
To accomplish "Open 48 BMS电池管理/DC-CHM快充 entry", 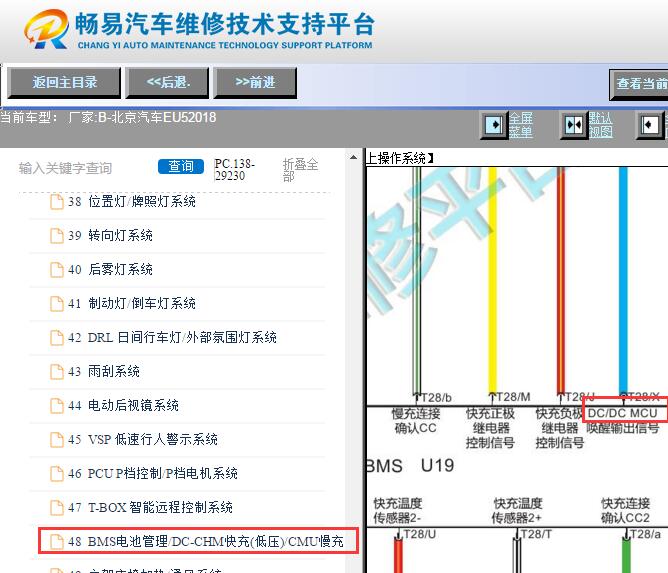I will coord(199,541).
